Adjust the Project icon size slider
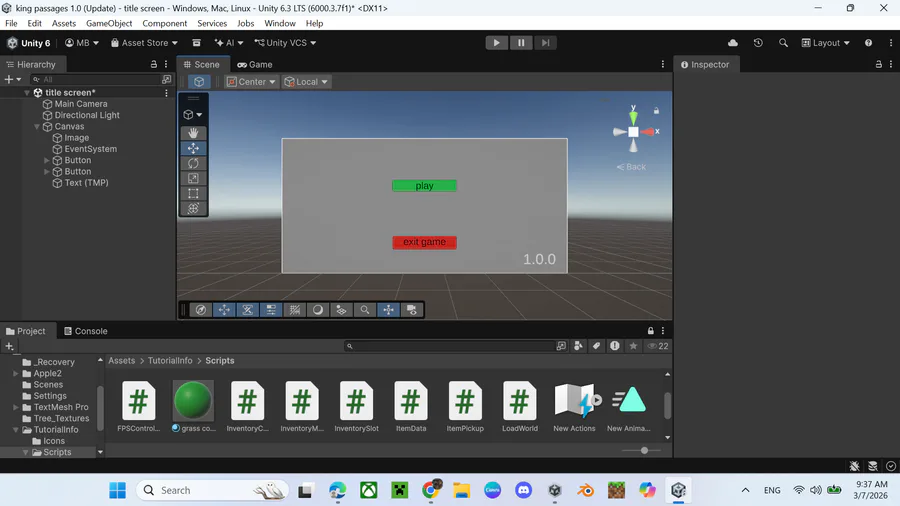Viewport: 900px width, 506px height. (644, 450)
